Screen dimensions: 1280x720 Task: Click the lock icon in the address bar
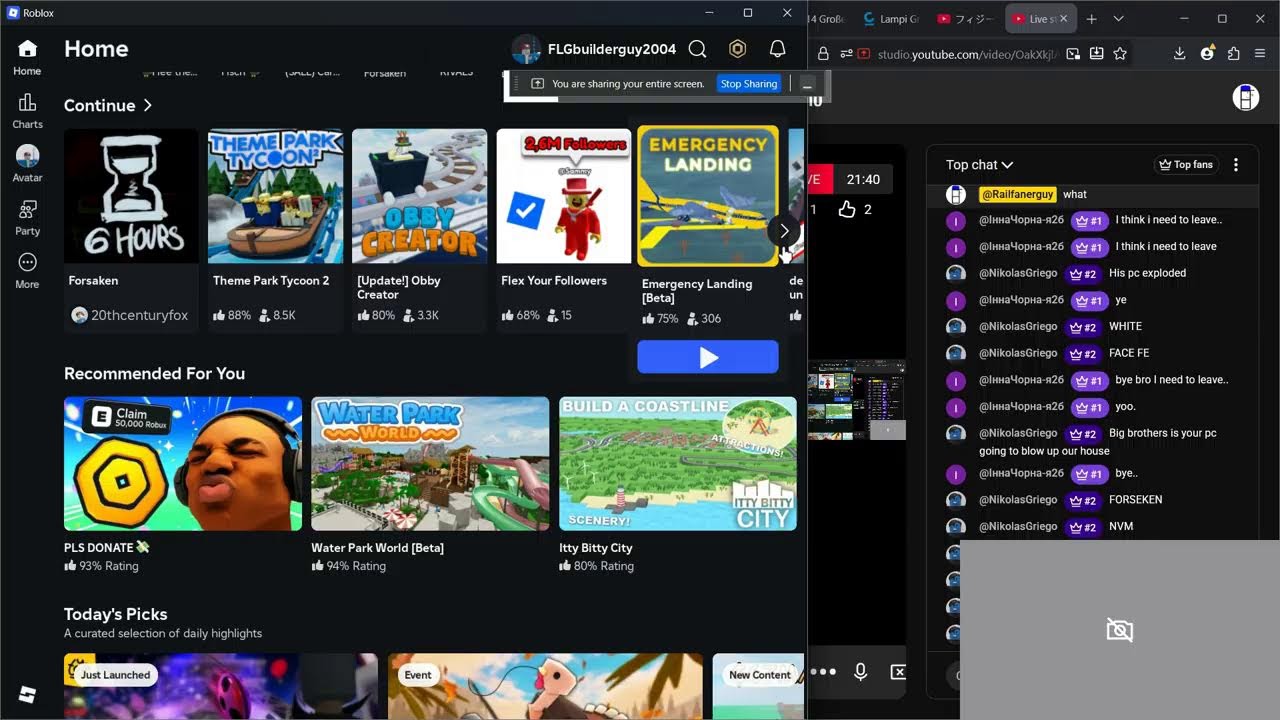(823, 54)
